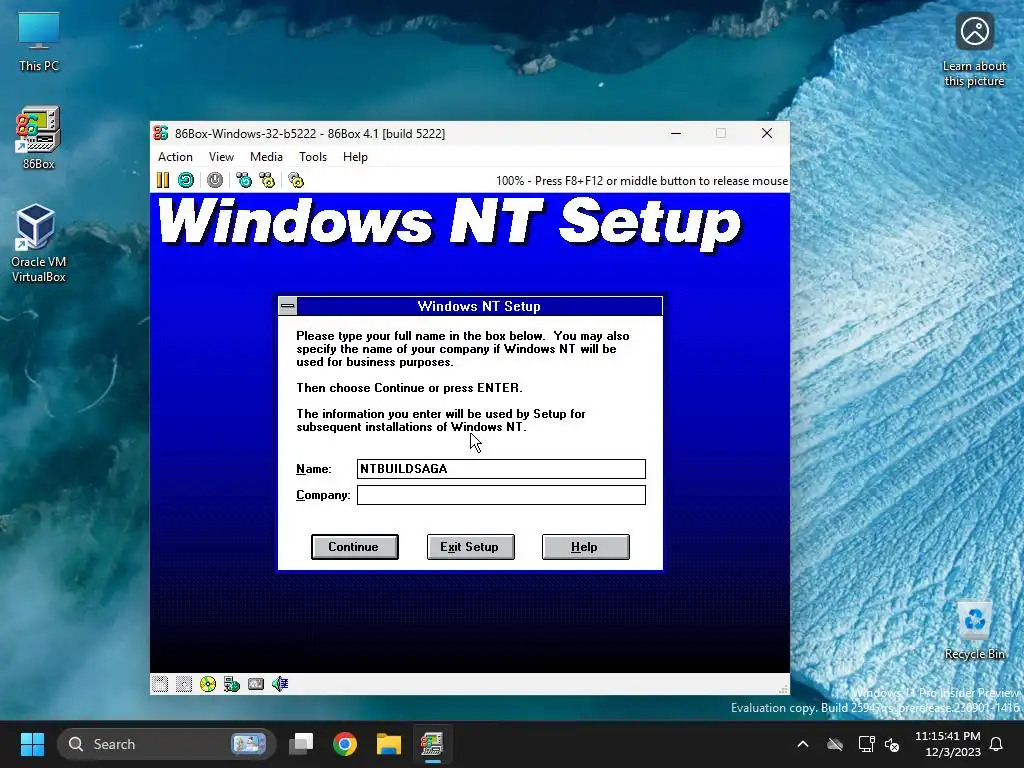Open File Explorer from the taskbar
Viewport: 1024px width, 768px height.
pyautogui.click(x=389, y=744)
